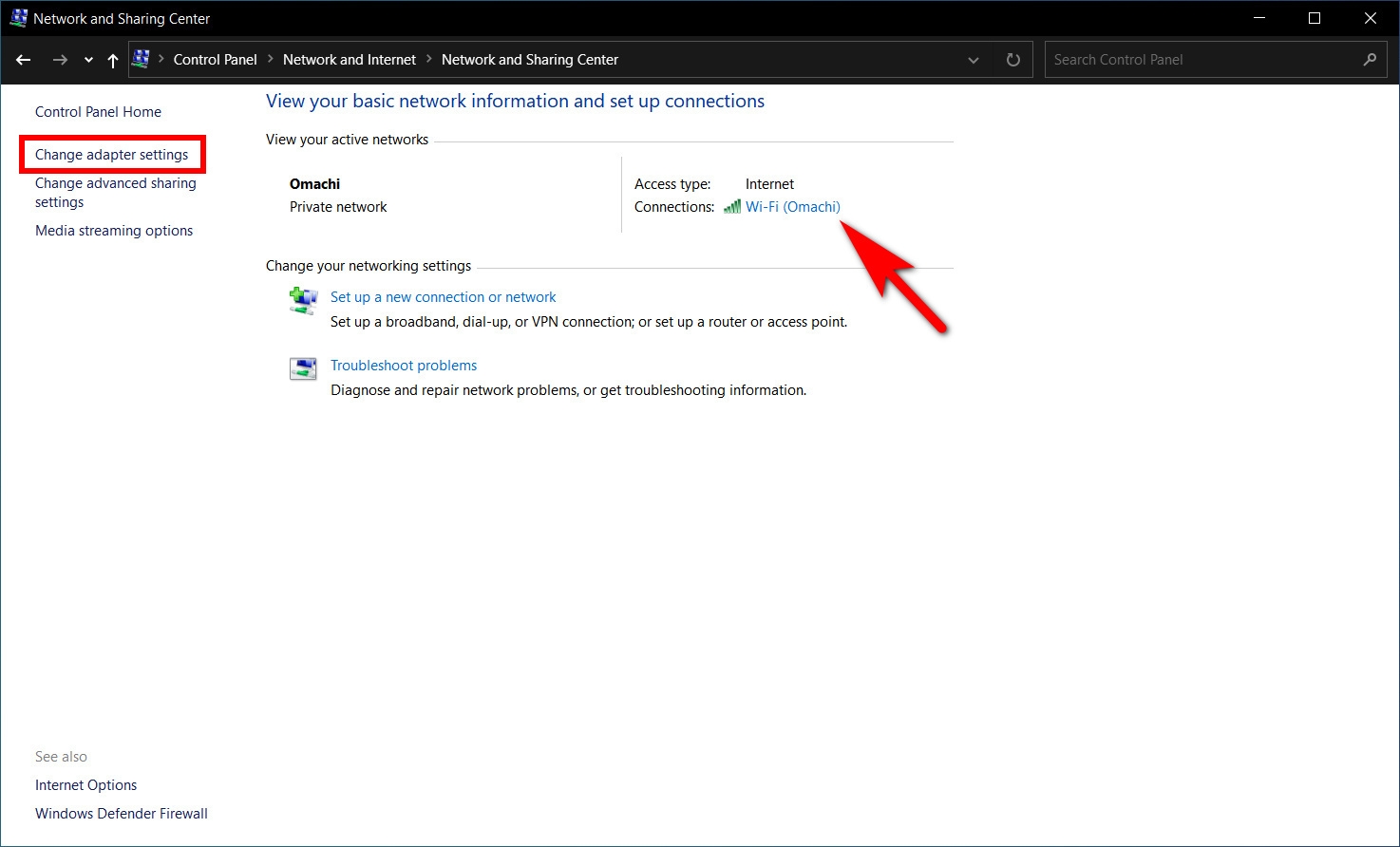Click the Troubleshoot problems icon
The height and width of the screenshot is (847, 1400).
(x=303, y=368)
